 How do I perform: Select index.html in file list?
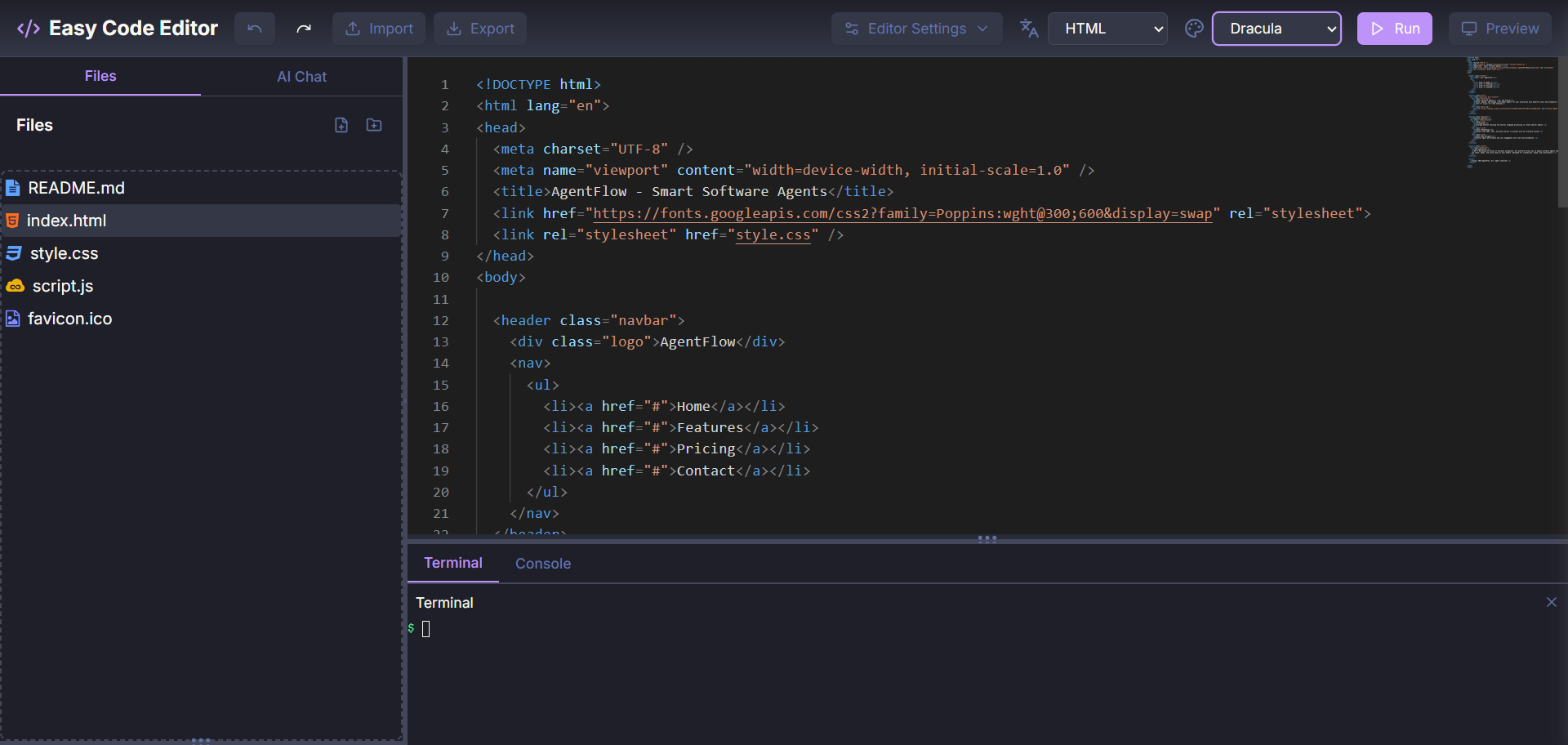[x=201, y=221]
